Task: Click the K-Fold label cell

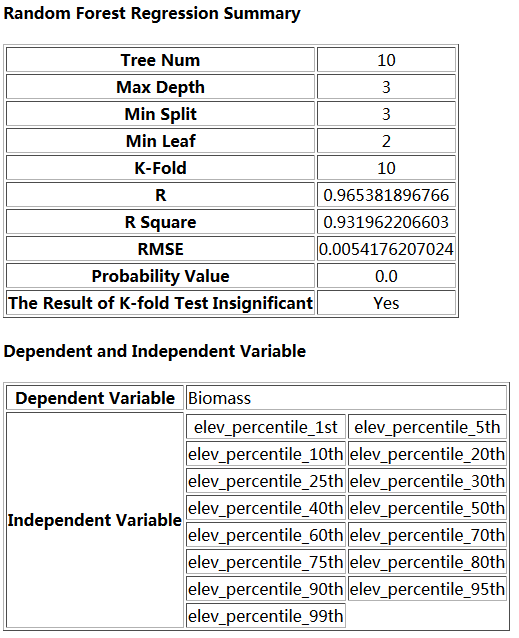Action: point(161,168)
